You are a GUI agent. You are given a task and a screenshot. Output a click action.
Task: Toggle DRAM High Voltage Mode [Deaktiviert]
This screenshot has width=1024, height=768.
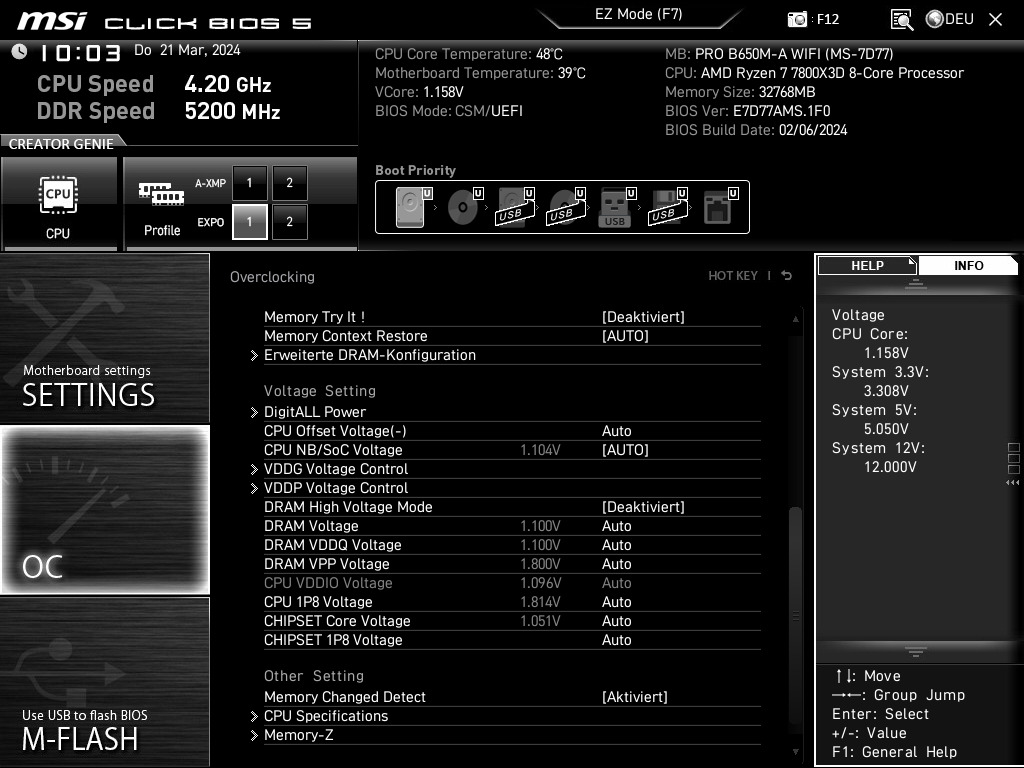(643, 507)
